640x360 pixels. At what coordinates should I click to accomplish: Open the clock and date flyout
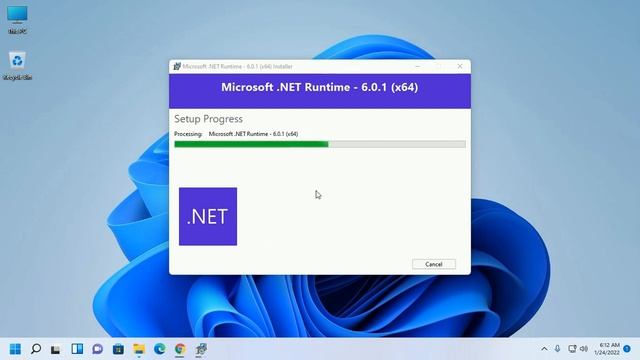[x=607, y=349]
